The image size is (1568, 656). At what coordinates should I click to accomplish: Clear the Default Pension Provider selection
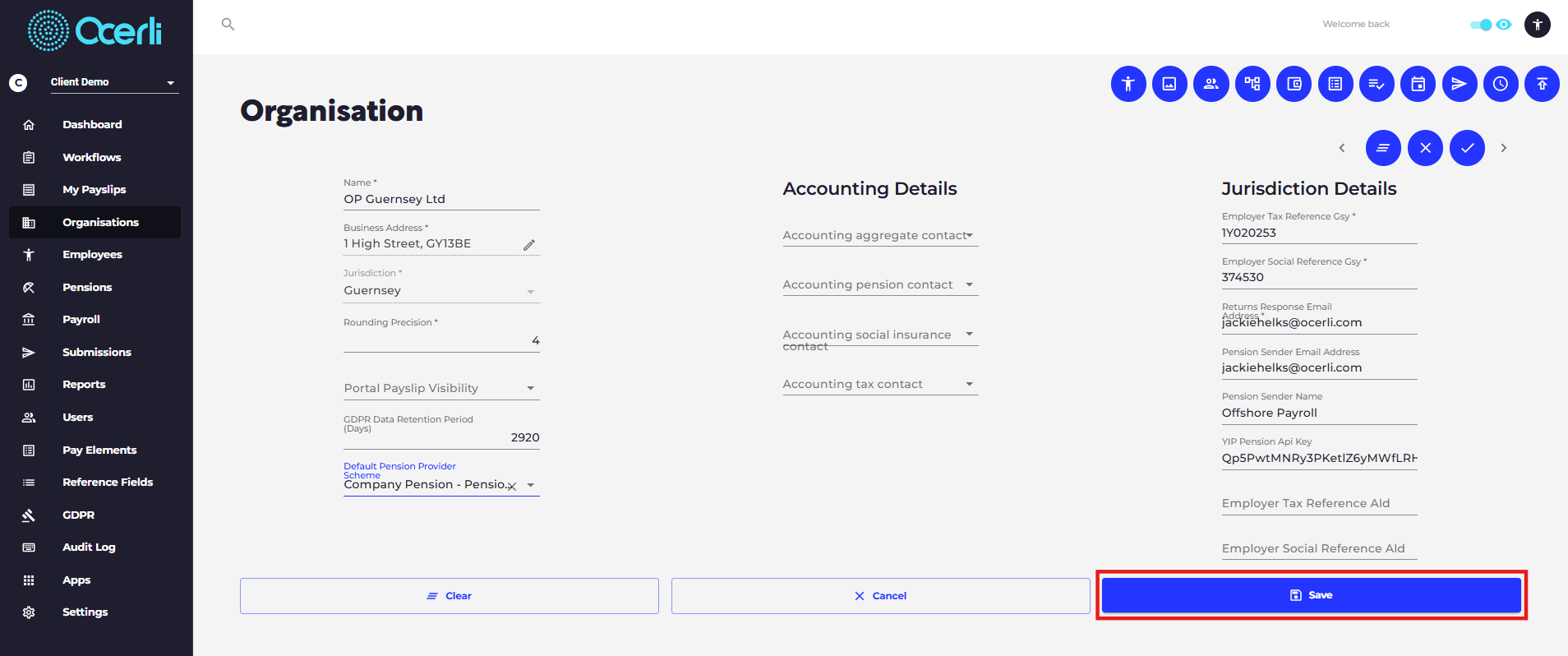pyautogui.click(x=512, y=486)
